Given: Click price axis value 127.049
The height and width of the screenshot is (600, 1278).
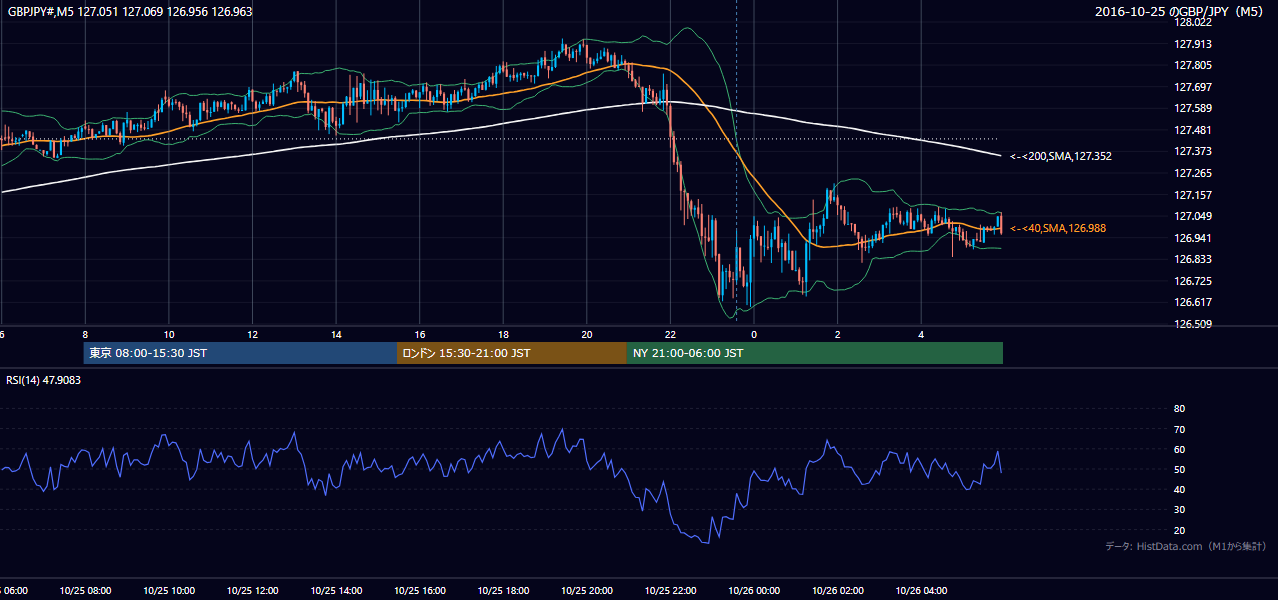Looking at the screenshot, I should pyautogui.click(x=1192, y=216).
